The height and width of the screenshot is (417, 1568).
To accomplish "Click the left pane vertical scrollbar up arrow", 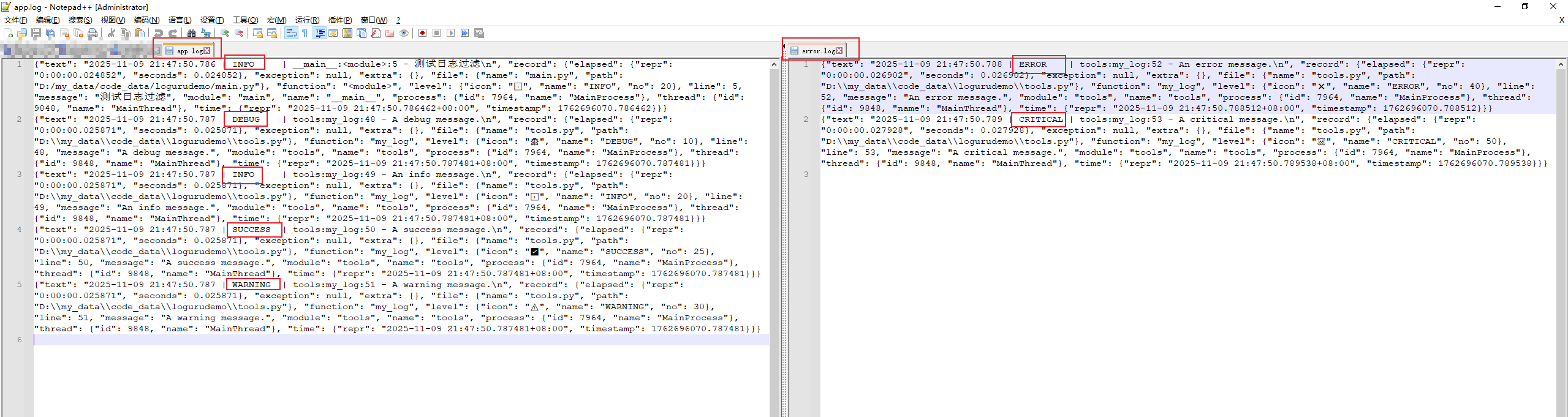I will coord(774,64).
